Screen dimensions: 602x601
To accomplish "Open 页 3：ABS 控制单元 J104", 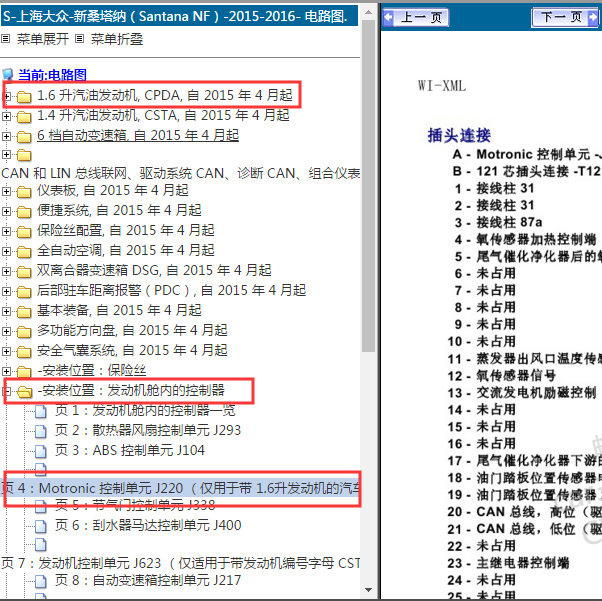I will [130, 450].
